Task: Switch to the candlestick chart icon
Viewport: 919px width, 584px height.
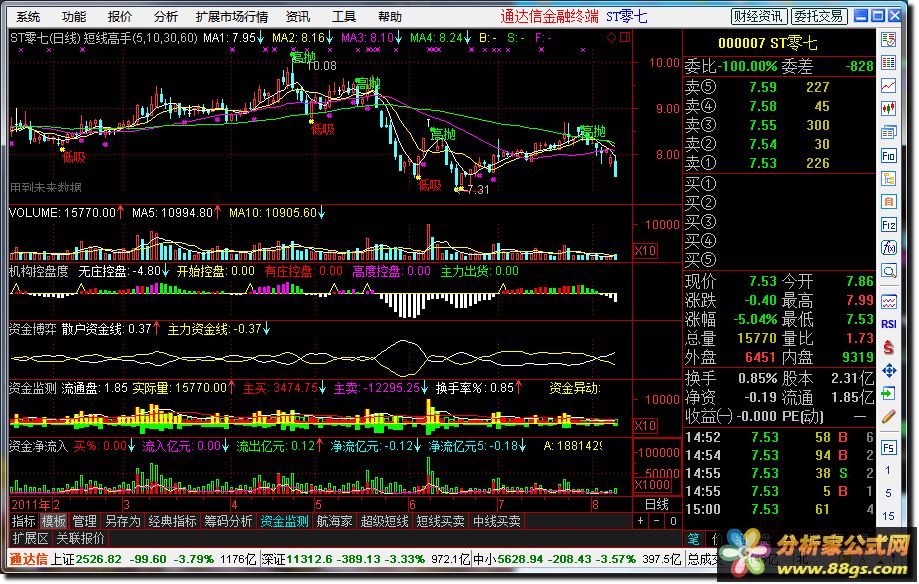Action: (x=889, y=108)
